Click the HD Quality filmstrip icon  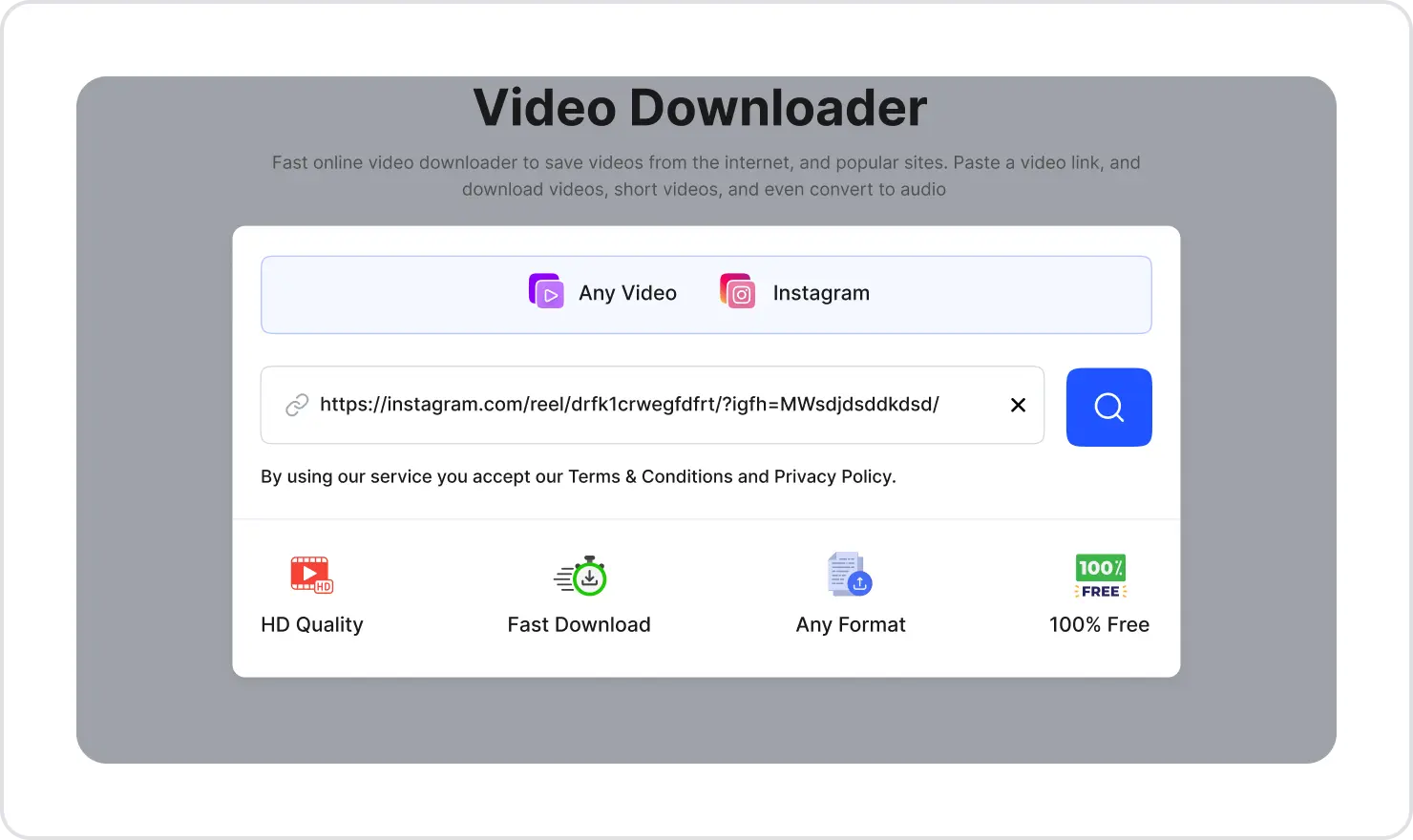(311, 575)
